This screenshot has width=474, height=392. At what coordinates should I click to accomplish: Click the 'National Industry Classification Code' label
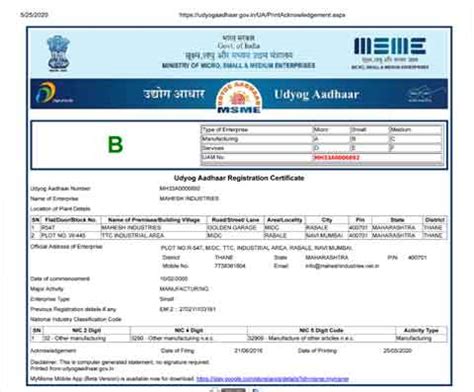point(76,319)
